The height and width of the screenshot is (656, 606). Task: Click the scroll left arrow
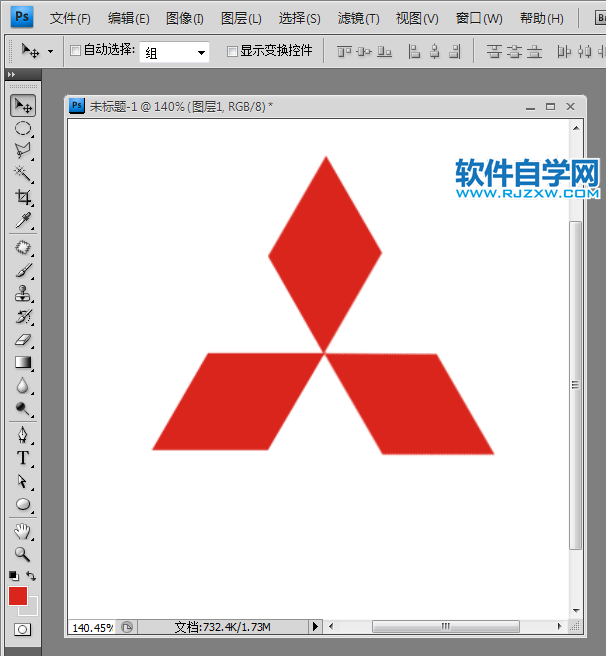[331, 626]
